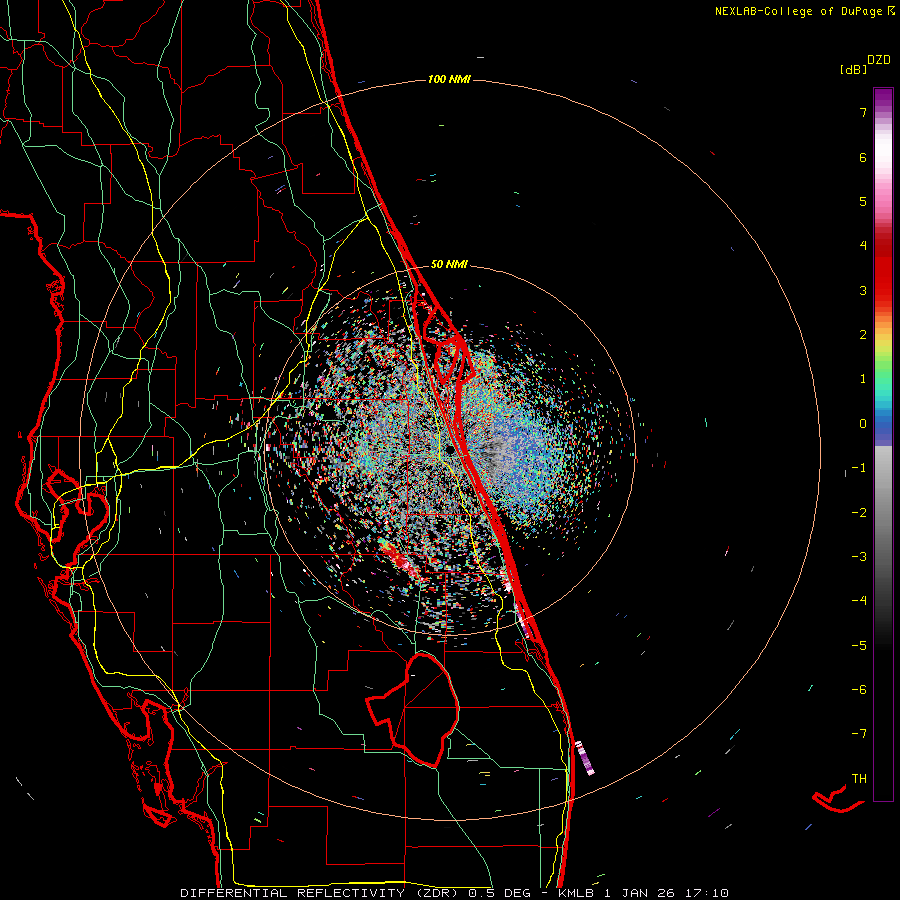This screenshot has height=900, width=900.
Task: Click the purple-white echo streak offshore southeast coast
Action: pyautogui.click(x=585, y=758)
